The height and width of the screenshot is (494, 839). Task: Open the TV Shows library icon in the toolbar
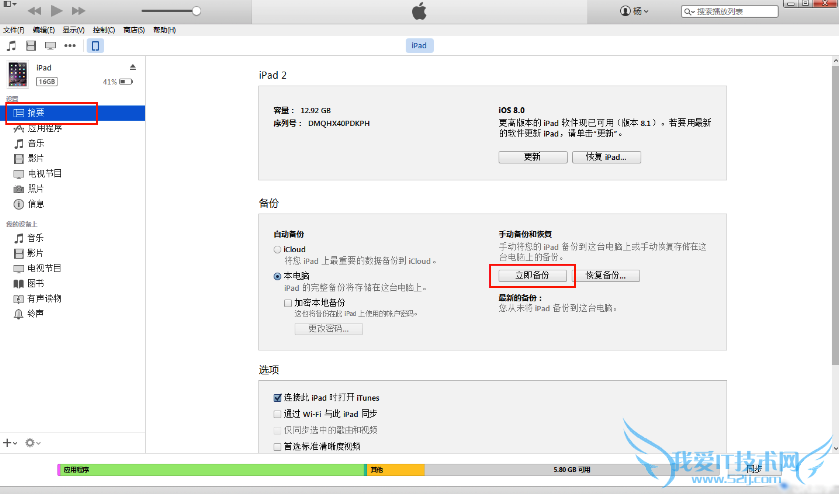coord(50,46)
